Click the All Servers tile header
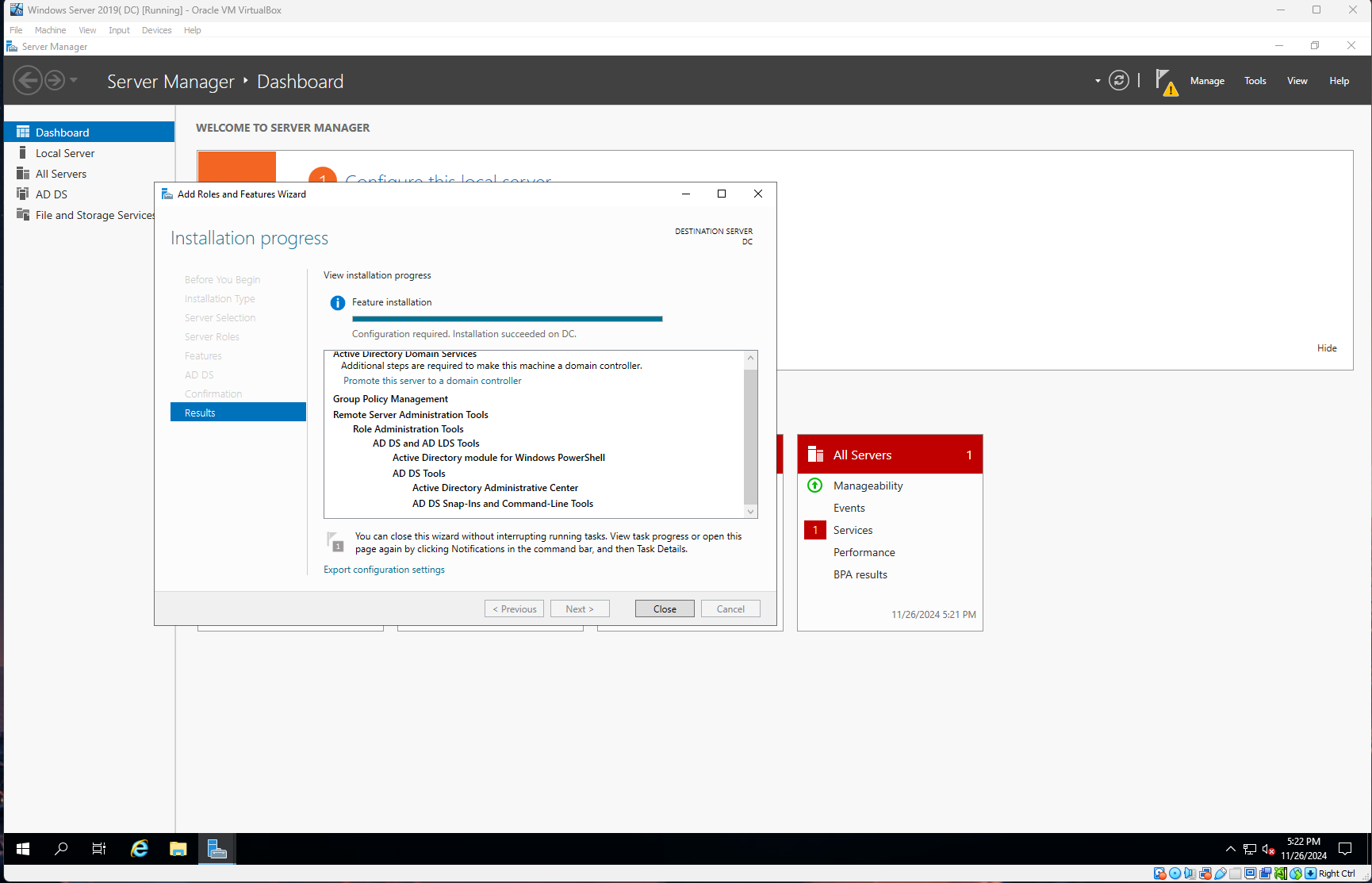Viewport: 1372px width, 883px height. (890, 455)
